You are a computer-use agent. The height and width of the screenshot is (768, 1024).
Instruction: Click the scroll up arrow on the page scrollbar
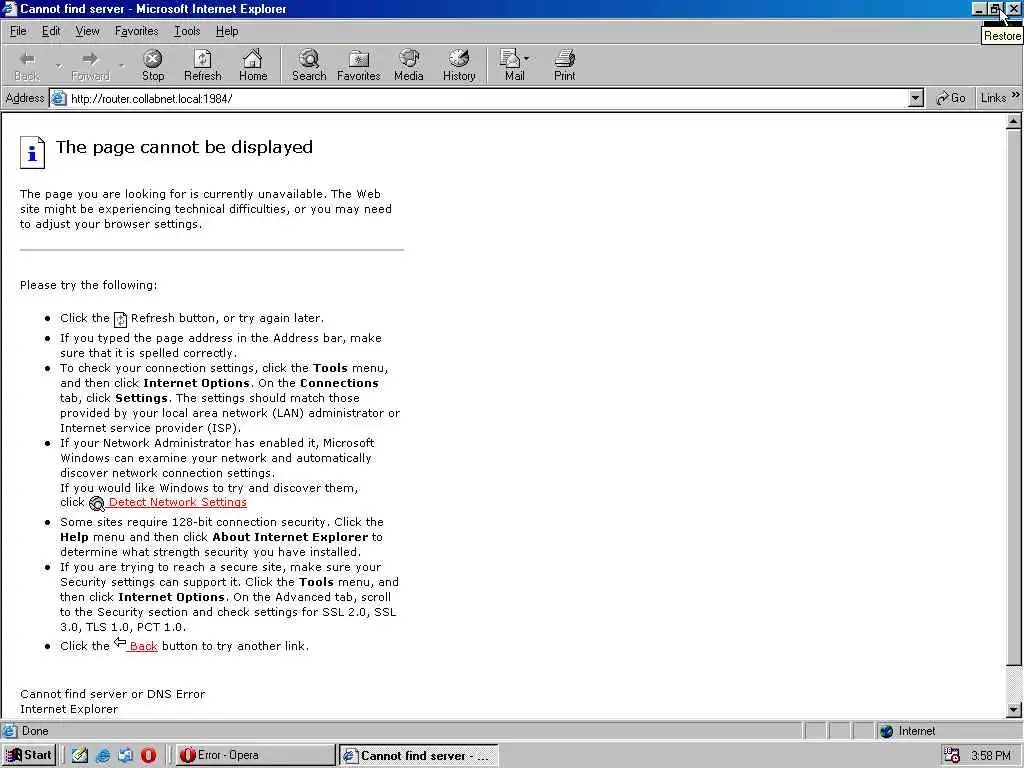(1014, 121)
